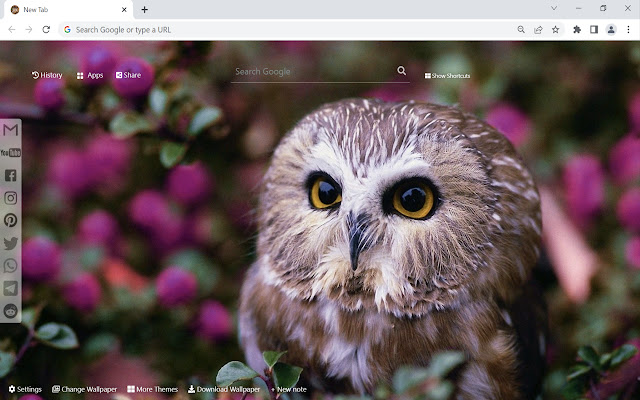The width and height of the screenshot is (640, 400).
Task: Open More Themes
Action: click(x=153, y=389)
